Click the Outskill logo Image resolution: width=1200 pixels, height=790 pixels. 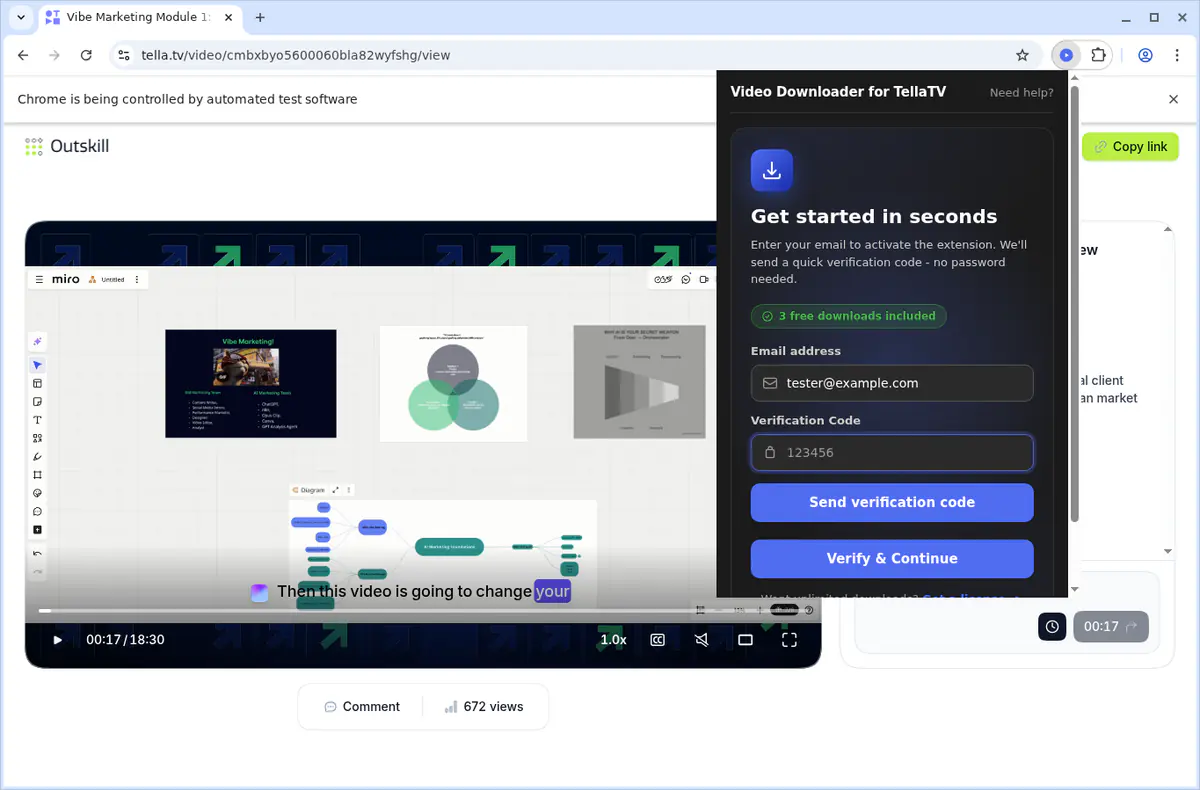click(67, 146)
